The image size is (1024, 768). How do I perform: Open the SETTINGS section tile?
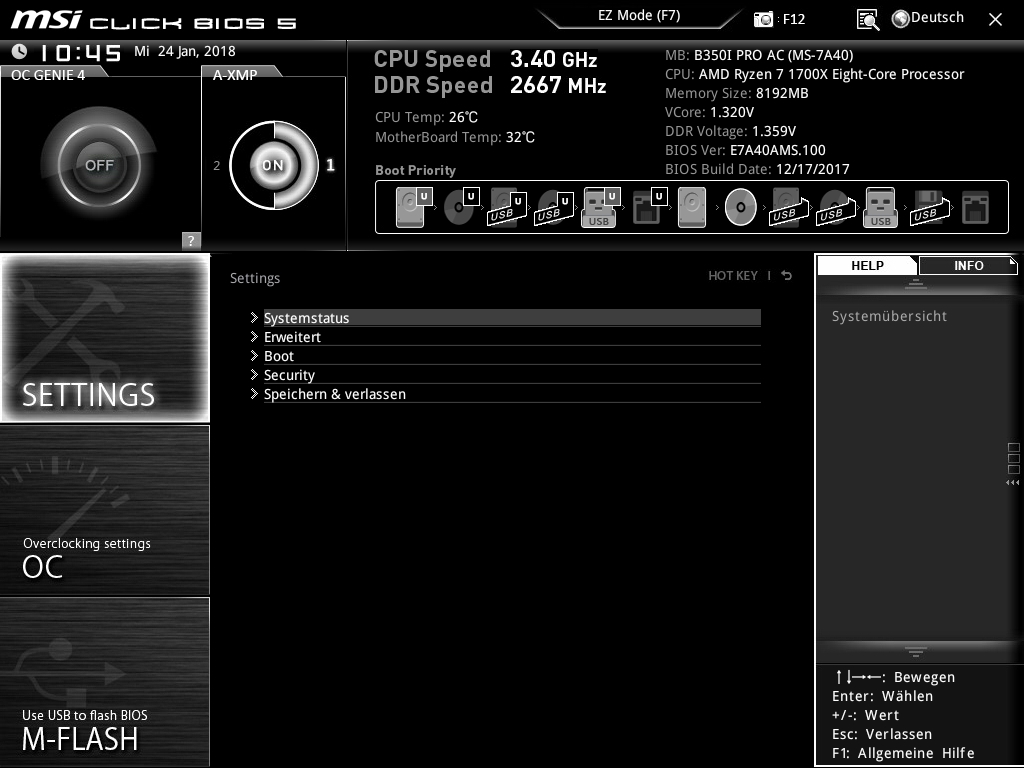[x=105, y=338]
